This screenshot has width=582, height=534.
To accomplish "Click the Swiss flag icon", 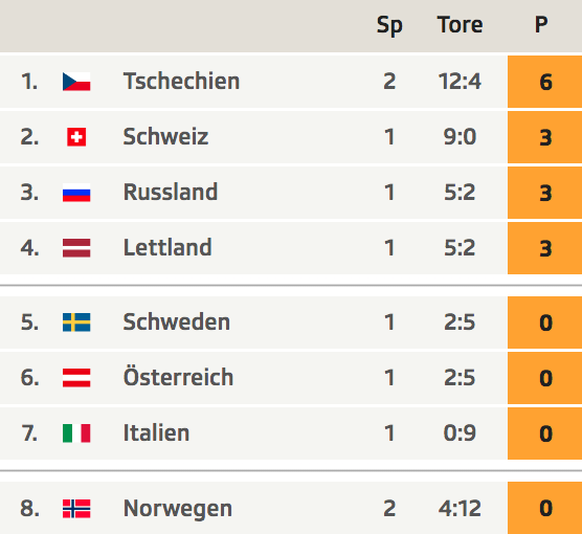I will [76, 137].
